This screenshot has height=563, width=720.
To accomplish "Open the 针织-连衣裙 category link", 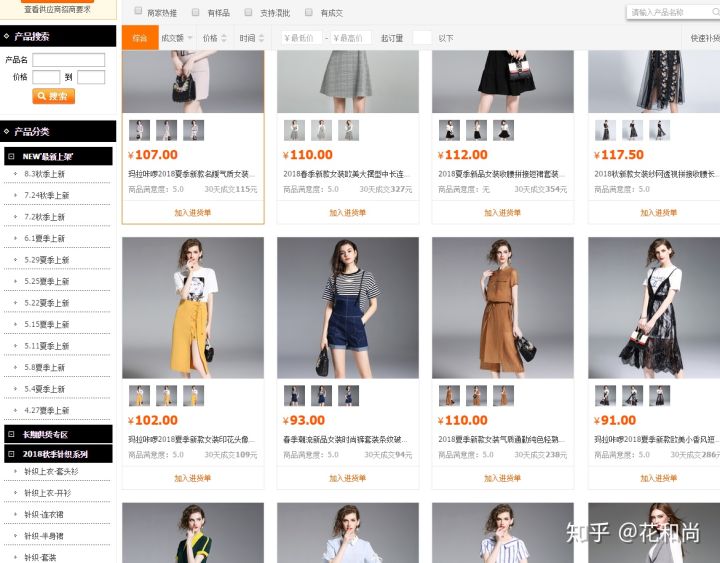I will 47,514.
